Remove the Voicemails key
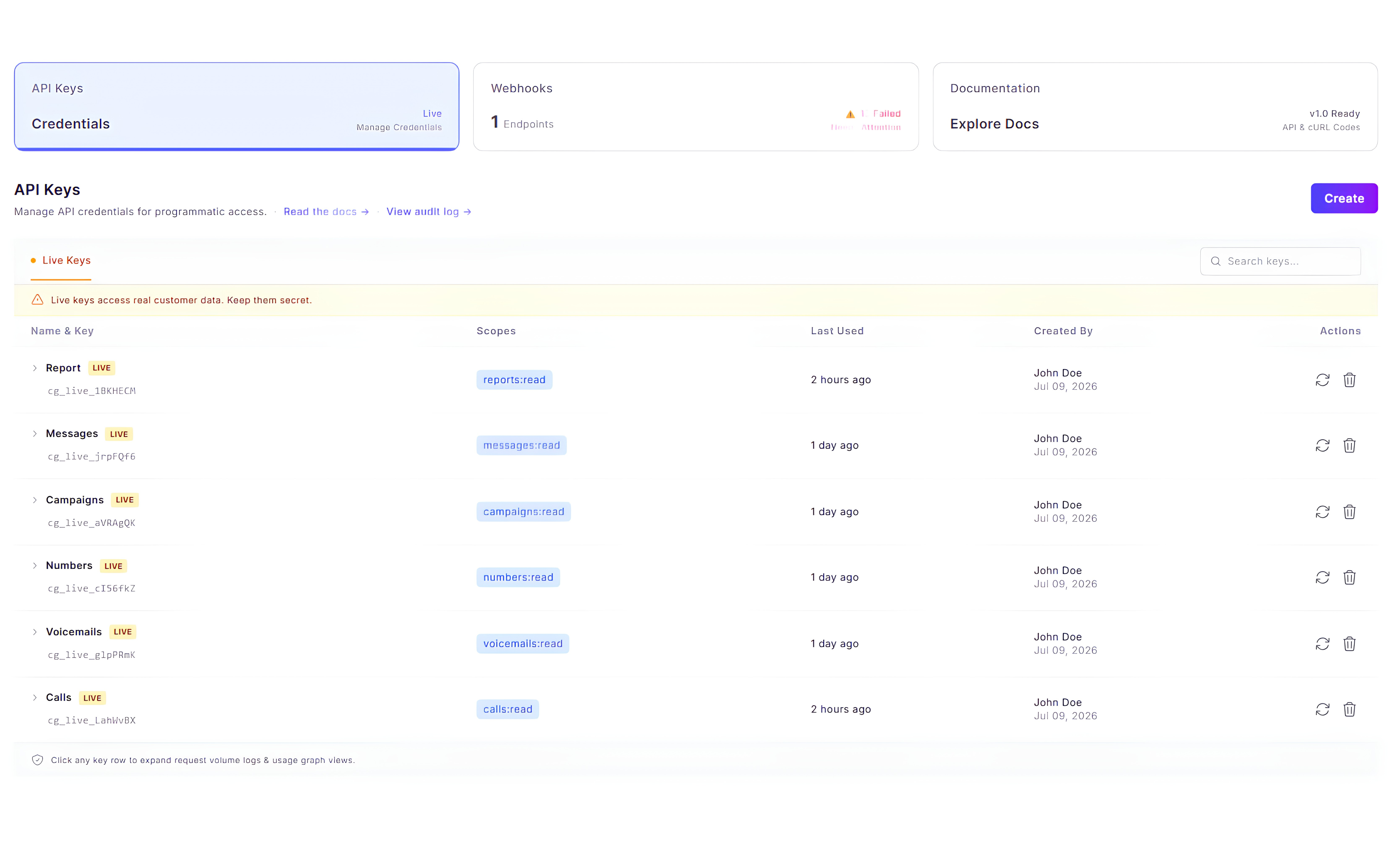1389x868 pixels. coord(1349,644)
